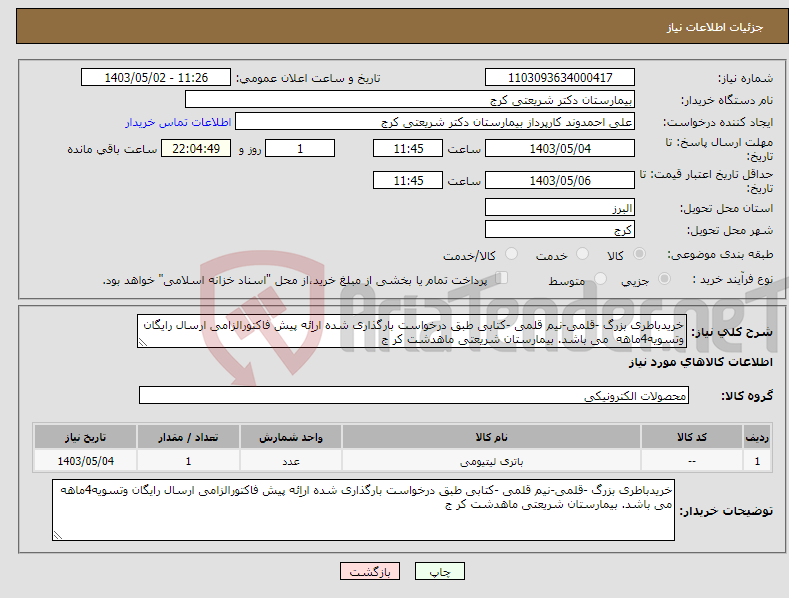The width and height of the screenshot is (789, 598).
Task: Open اطلاعات تماس خریدار link
Action: pyautogui.click(x=178, y=122)
